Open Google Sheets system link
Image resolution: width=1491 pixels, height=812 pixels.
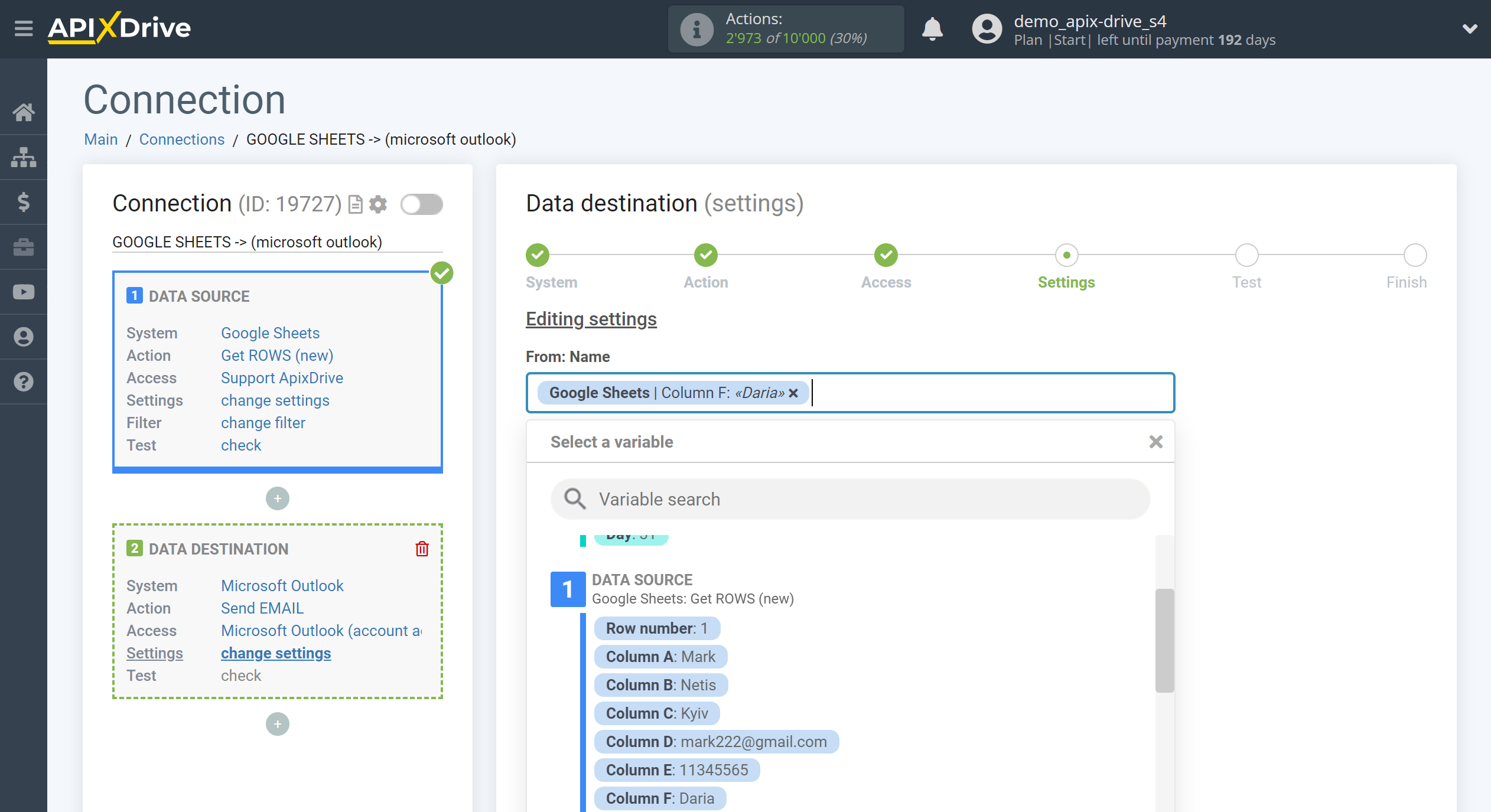(270, 333)
